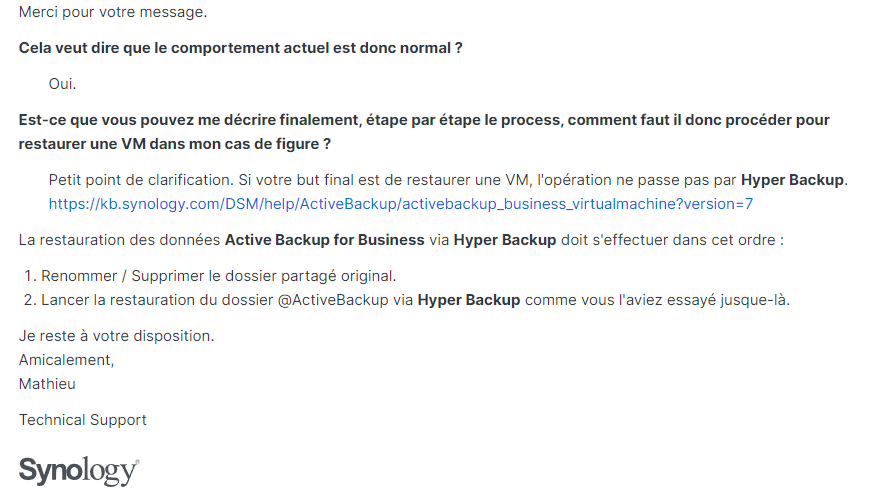Click the 'Hyper Backup' bold text in step two
Viewport: 872px width, 493px height.
click(469, 300)
